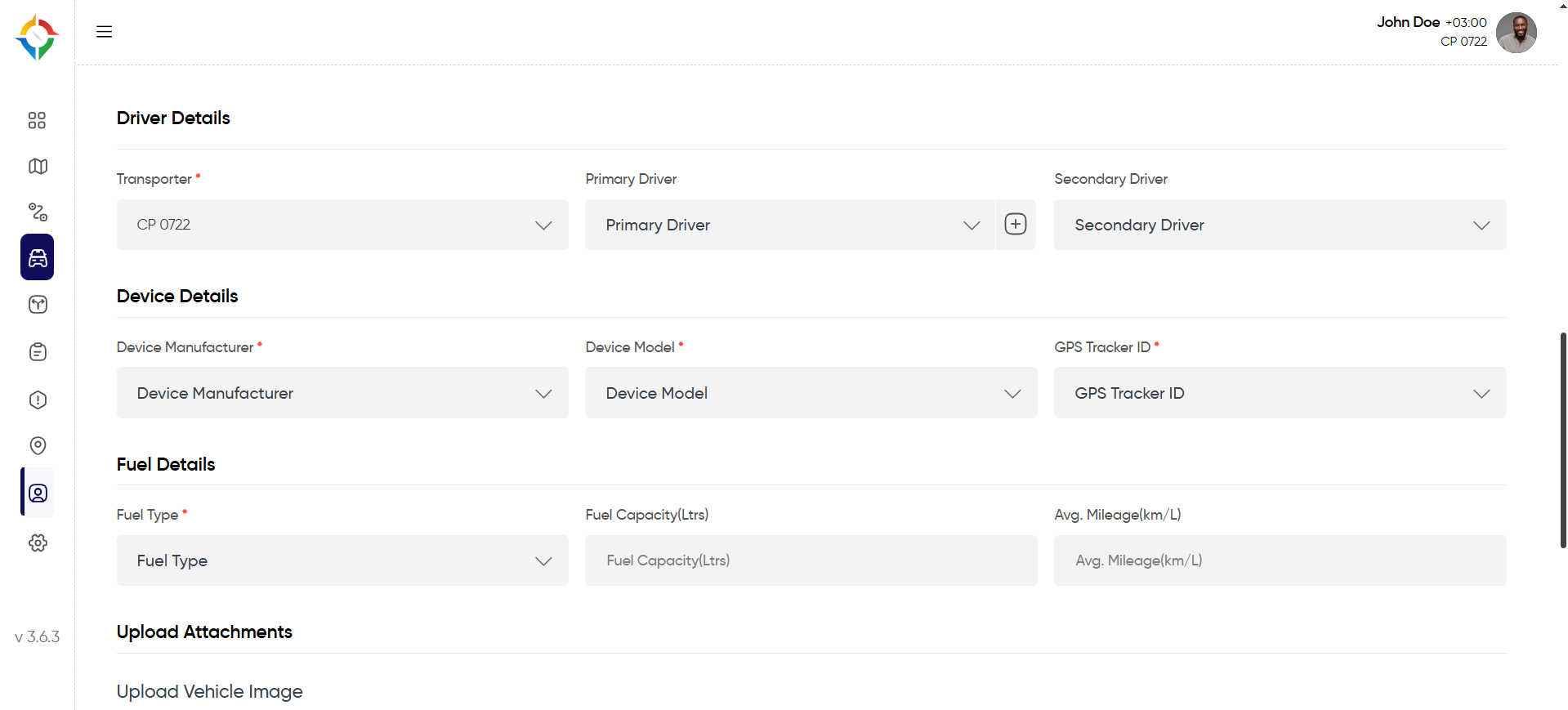Click John Doe's avatar photo
Viewport: 1568px width, 710px height.
(1517, 33)
